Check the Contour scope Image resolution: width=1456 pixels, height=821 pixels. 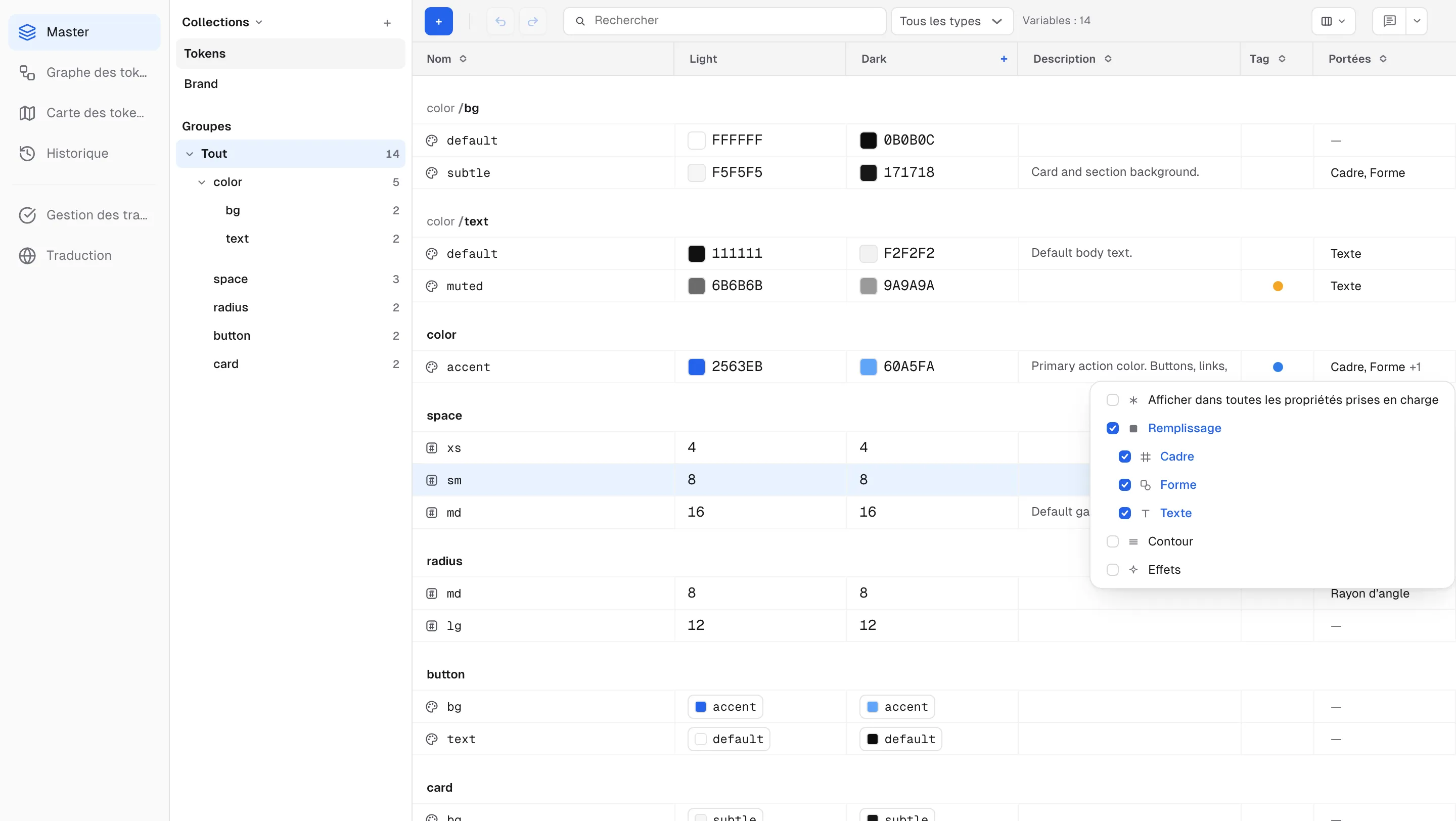(1112, 541)
